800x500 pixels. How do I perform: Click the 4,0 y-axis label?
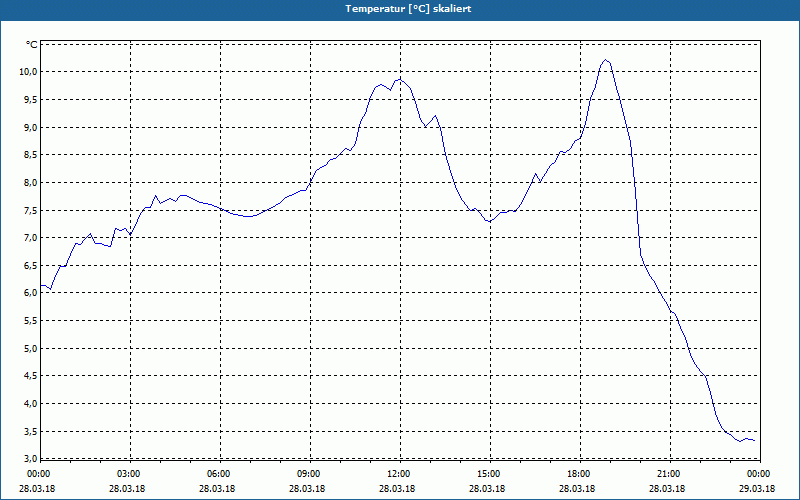31,404
